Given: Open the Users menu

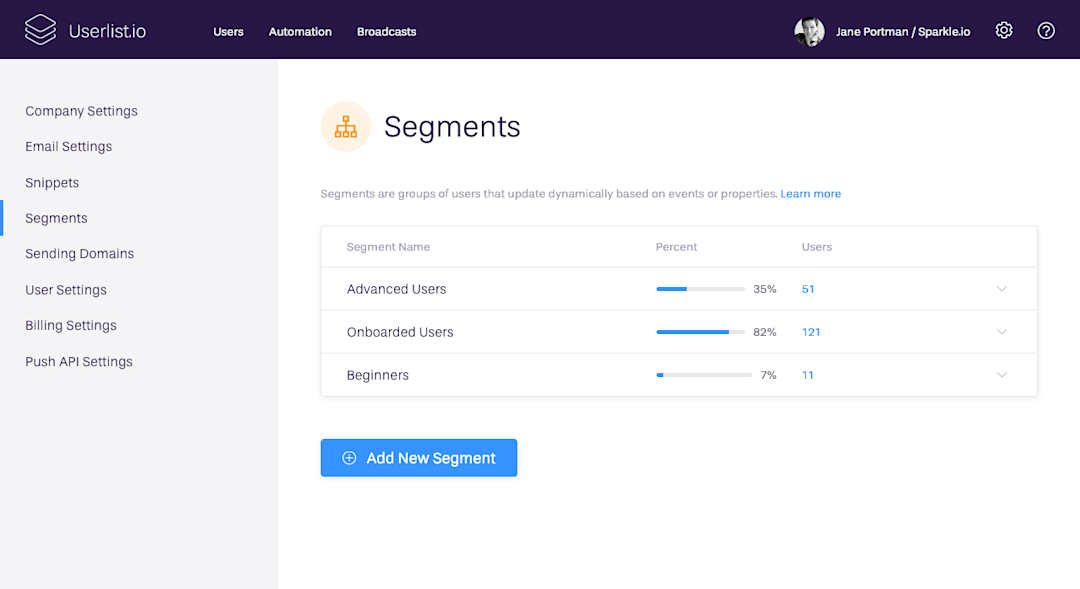Looking at the screenshot, I should click(x=228, y=32).
